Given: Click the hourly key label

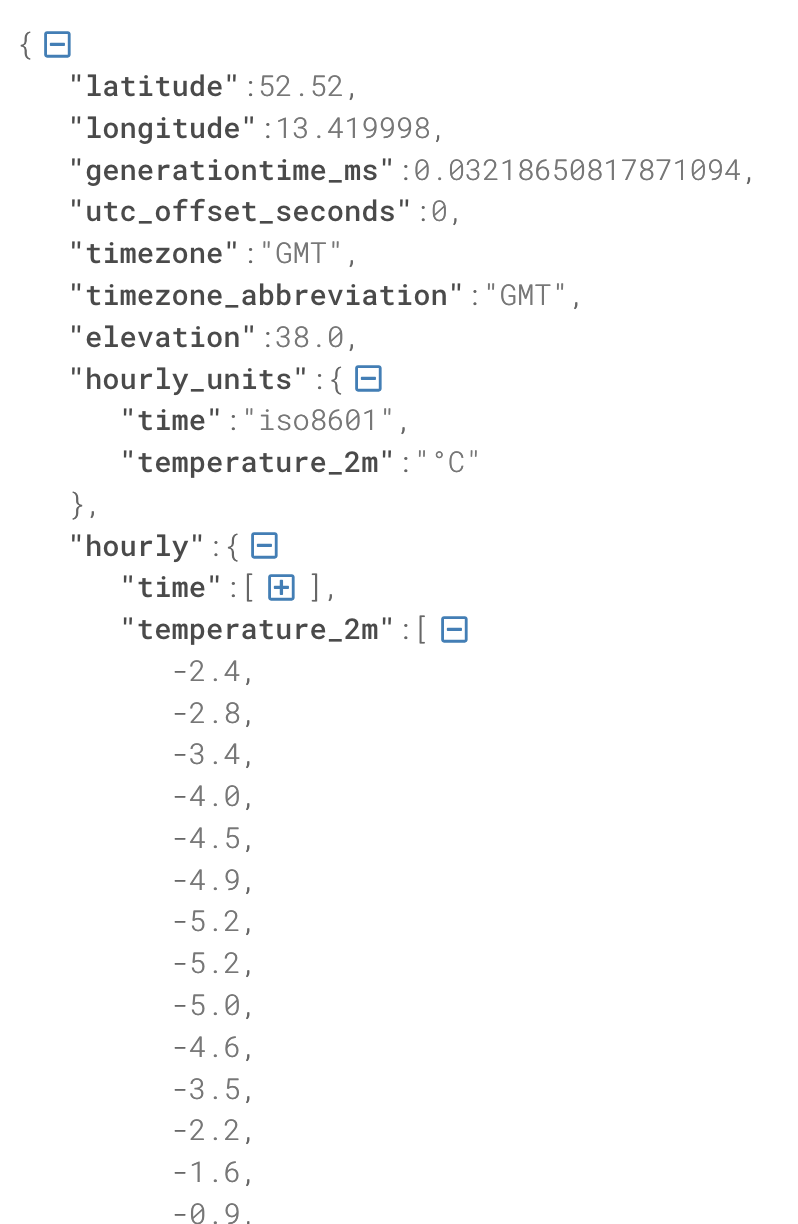Looking at the screenshot, I should pos(138,547).
